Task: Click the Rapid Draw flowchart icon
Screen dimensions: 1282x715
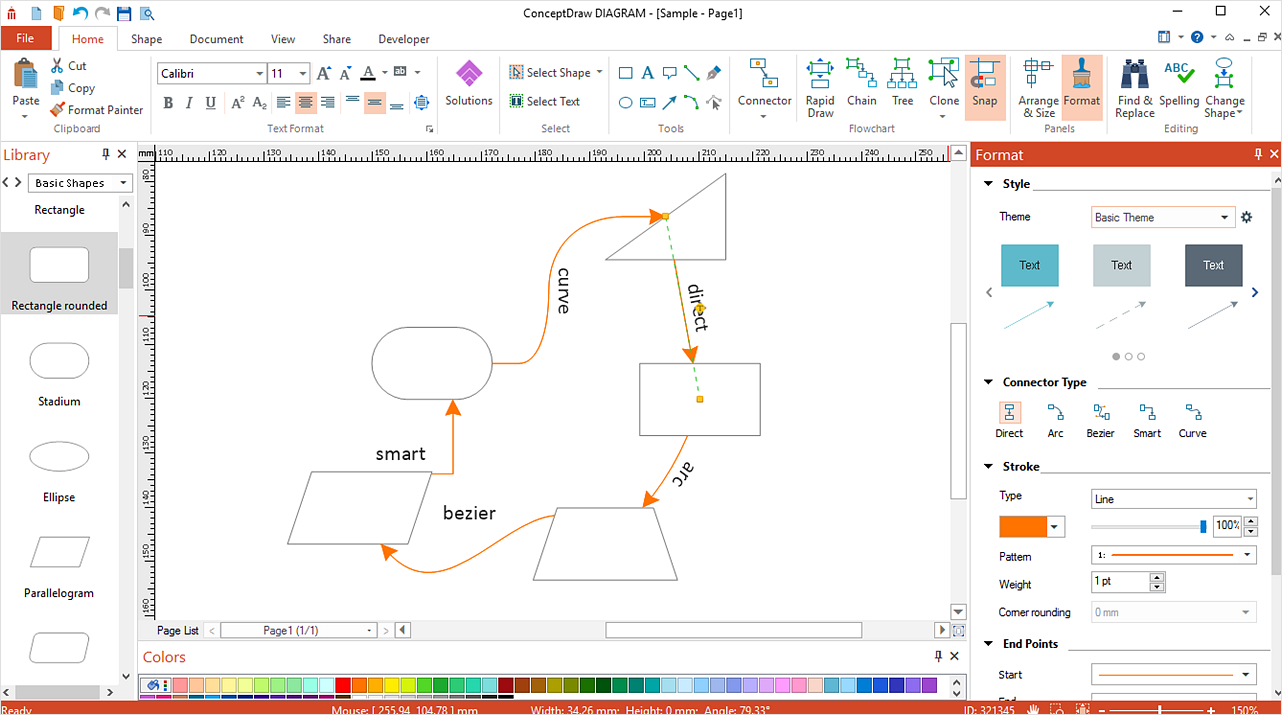Action: click(820, 88)
